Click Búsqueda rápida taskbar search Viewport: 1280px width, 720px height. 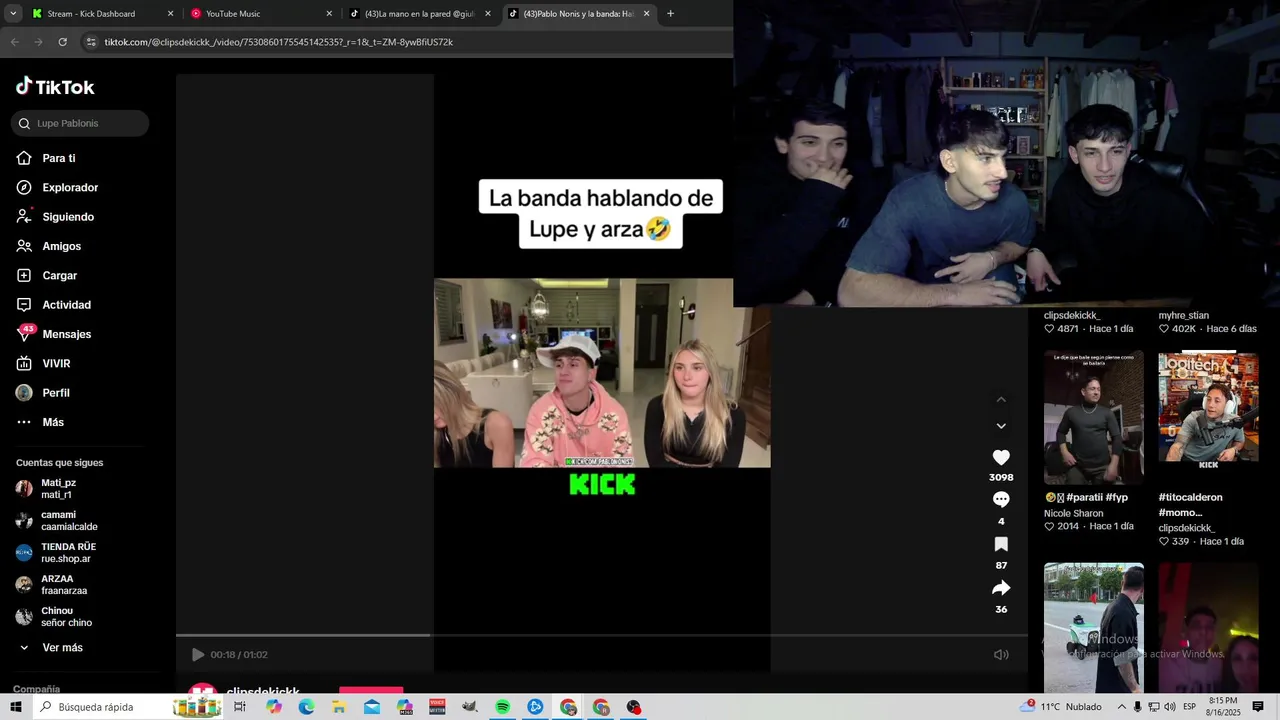click(128, 707)
